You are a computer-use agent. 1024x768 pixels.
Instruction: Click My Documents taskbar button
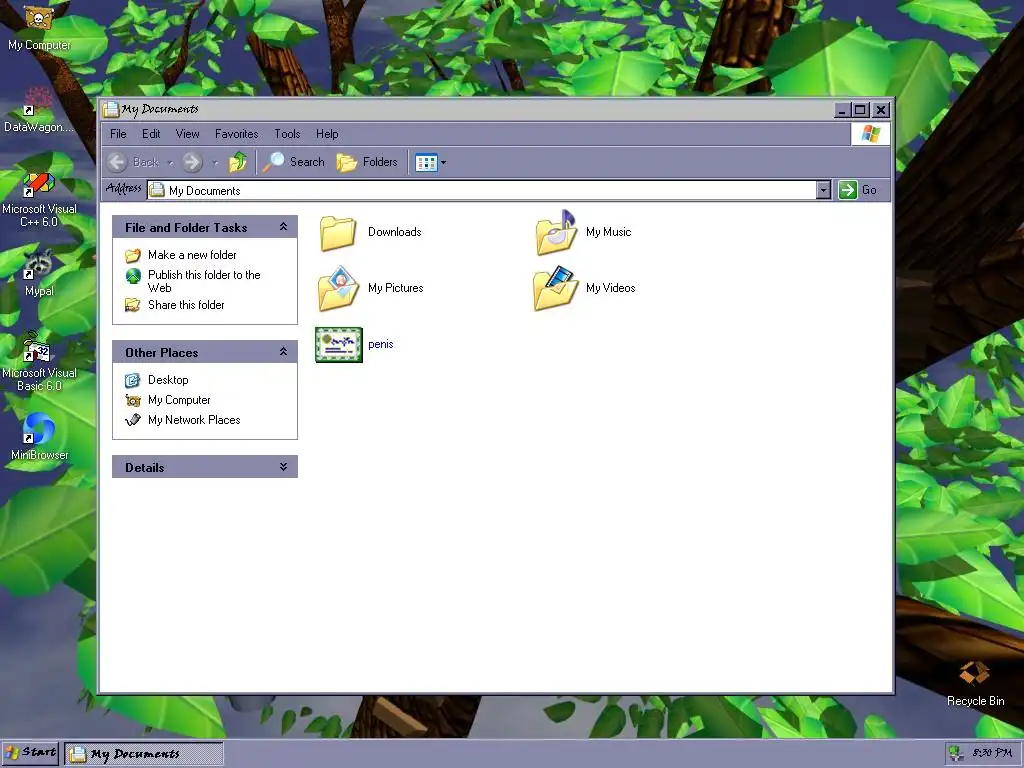pos(144,754)
